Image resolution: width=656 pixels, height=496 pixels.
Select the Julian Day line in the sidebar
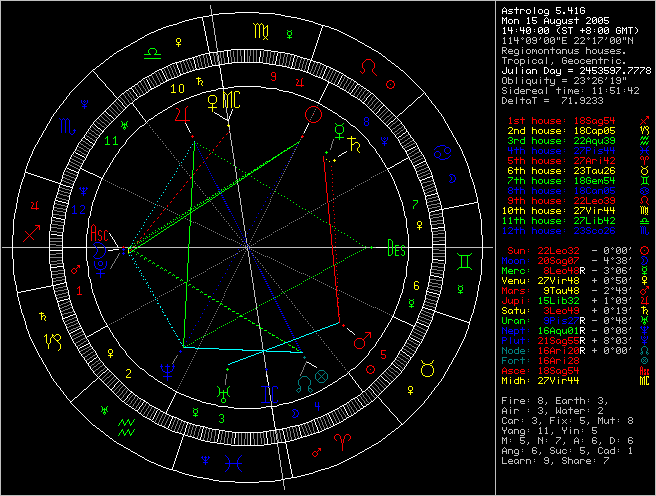point(576,70)
